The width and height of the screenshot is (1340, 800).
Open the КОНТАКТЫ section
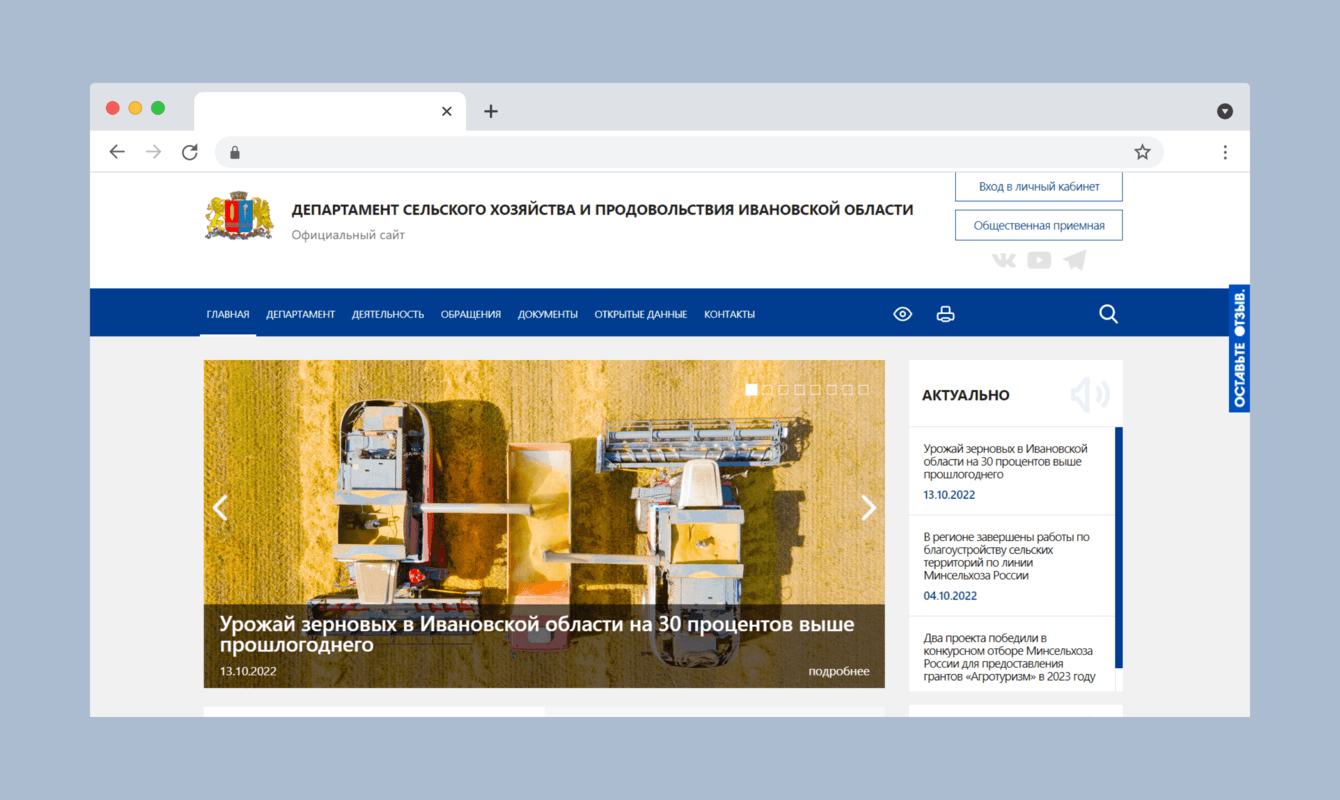729,313
